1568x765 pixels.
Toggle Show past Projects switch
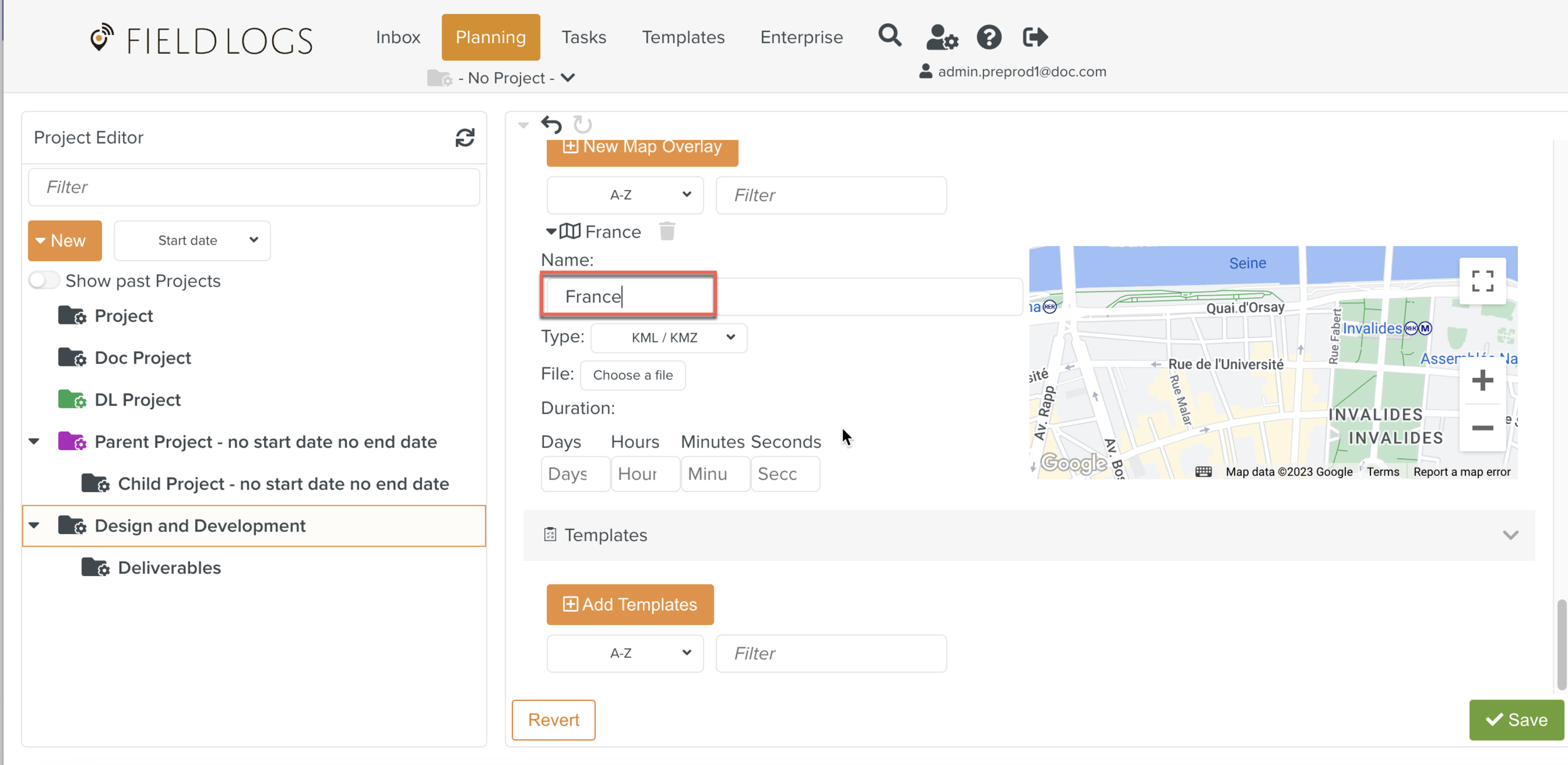[44, 281]
